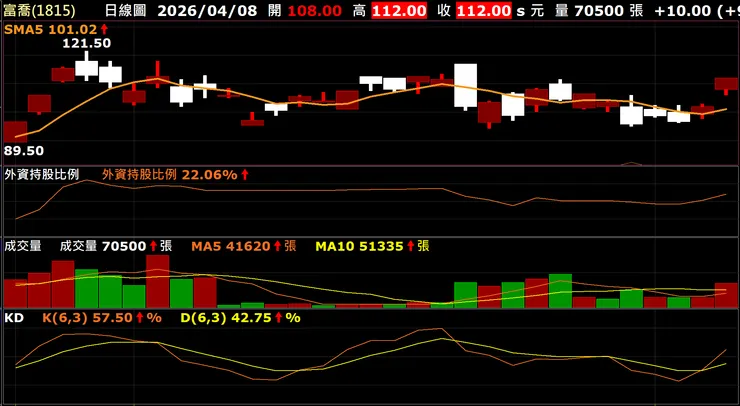Click the first candlestick near 89.50 low
The height and width of the screenshot is (406, 740).
(15, 132)
